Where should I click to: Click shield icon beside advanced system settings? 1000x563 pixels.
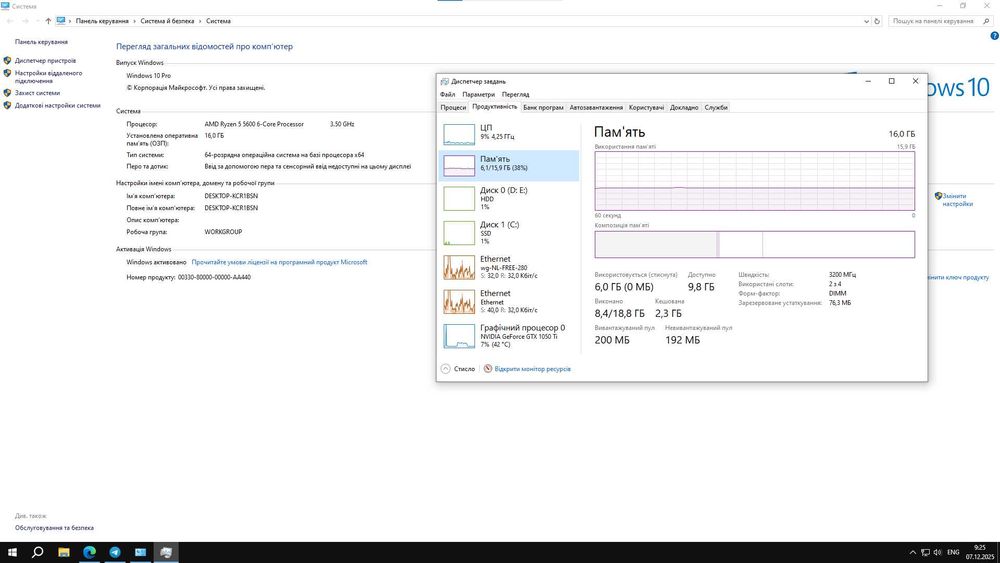tap(7, 106)
